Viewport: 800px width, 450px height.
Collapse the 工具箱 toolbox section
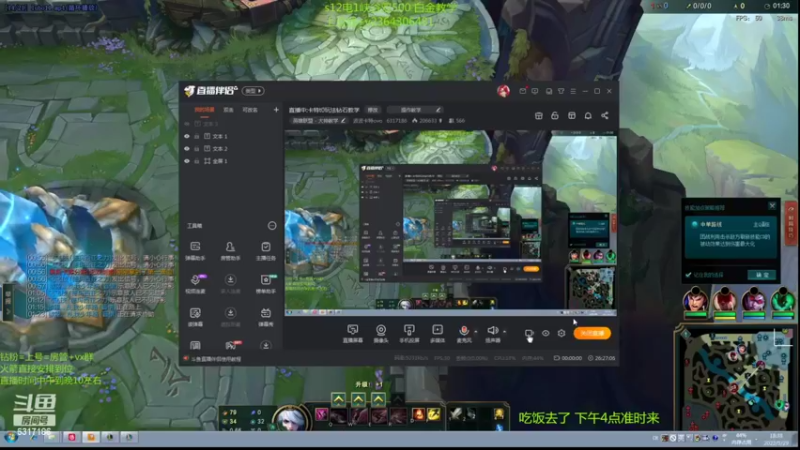pyautogui.click(x=272, y=226)
